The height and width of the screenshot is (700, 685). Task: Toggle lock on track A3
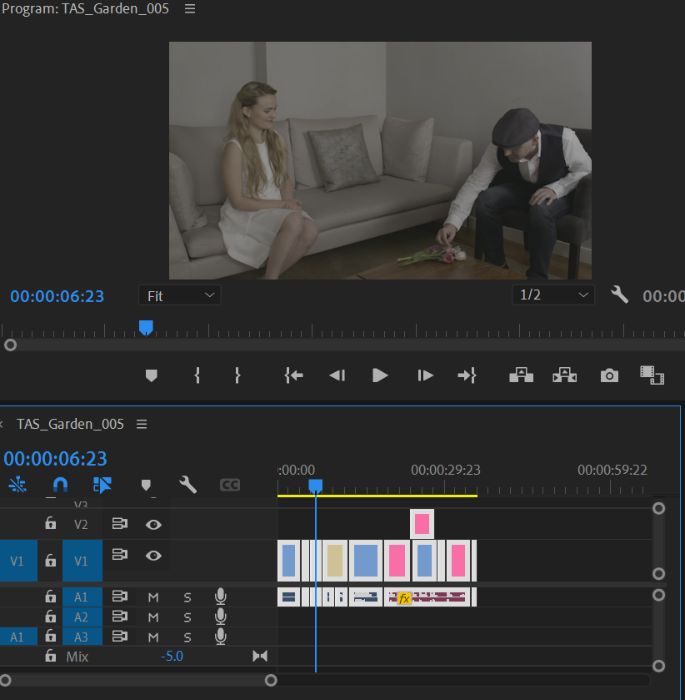50,636
